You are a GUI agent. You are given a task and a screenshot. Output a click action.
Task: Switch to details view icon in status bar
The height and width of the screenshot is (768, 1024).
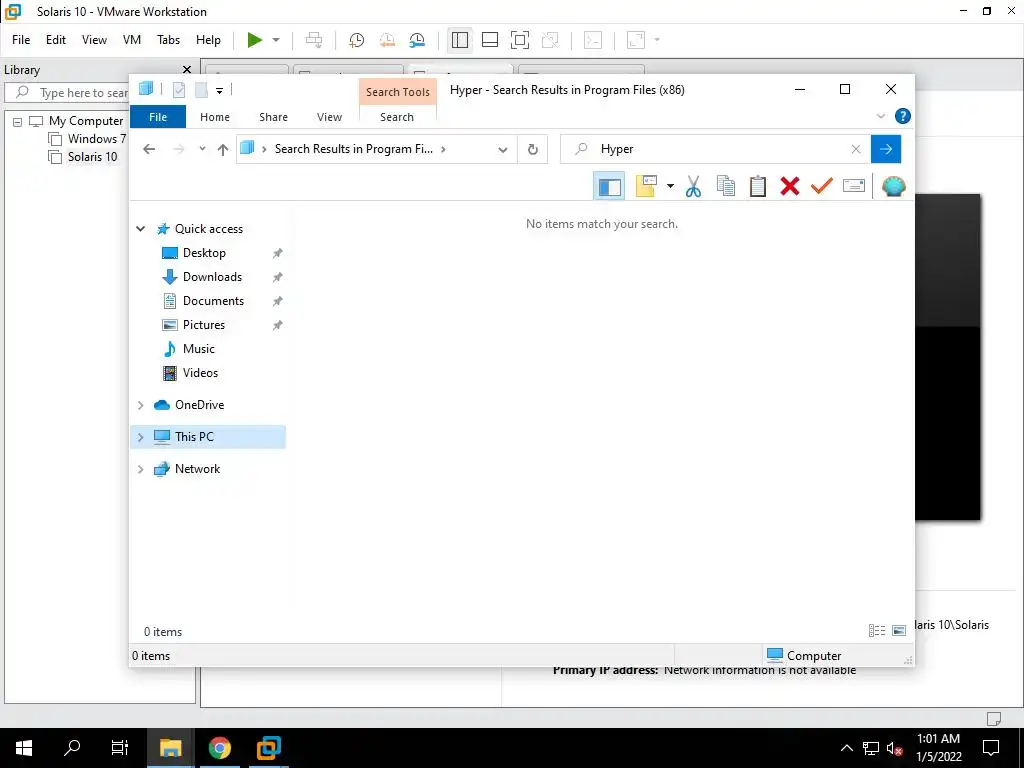coord(877,631)
